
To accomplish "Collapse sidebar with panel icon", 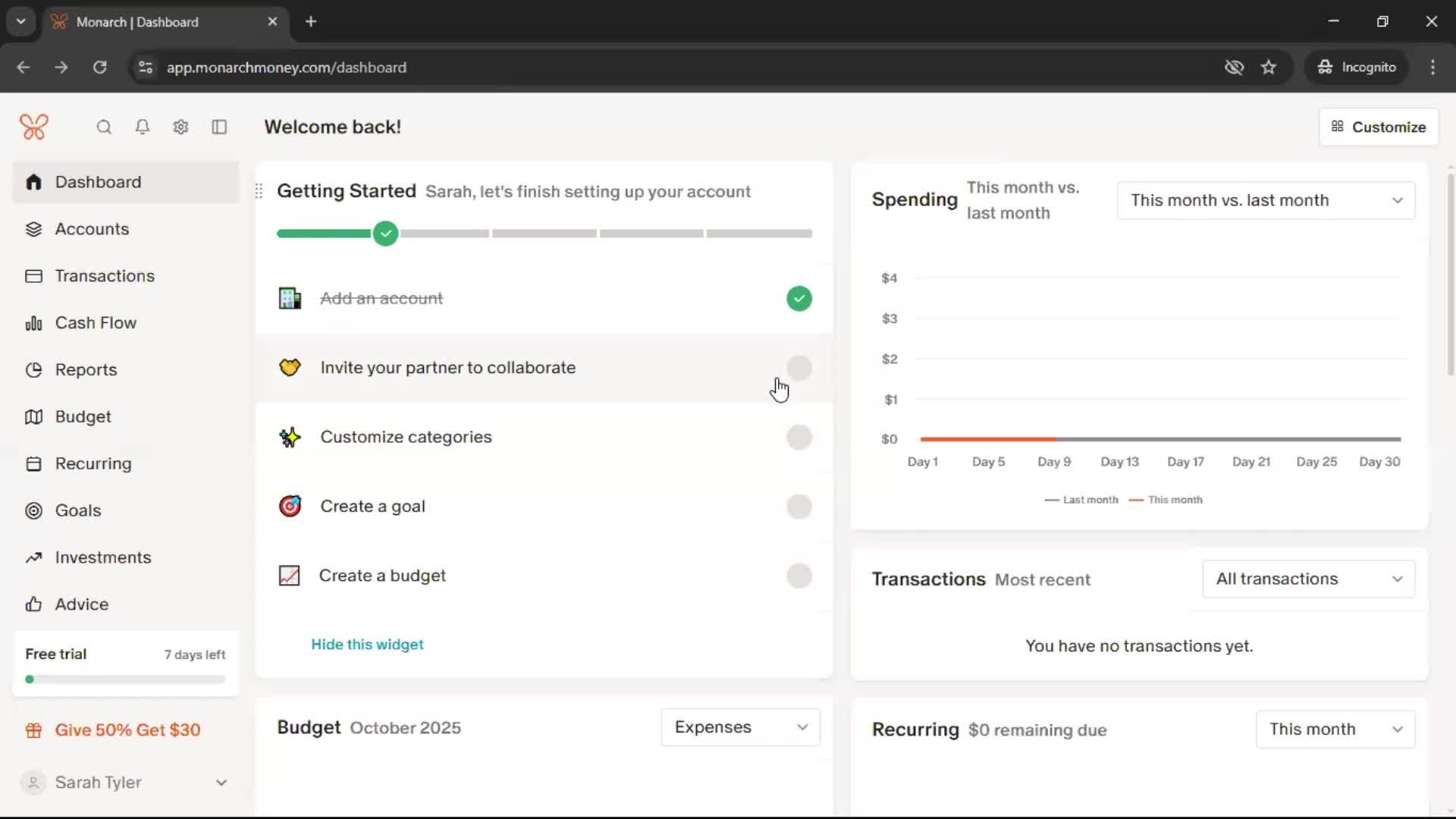I will tap(219, 127).
